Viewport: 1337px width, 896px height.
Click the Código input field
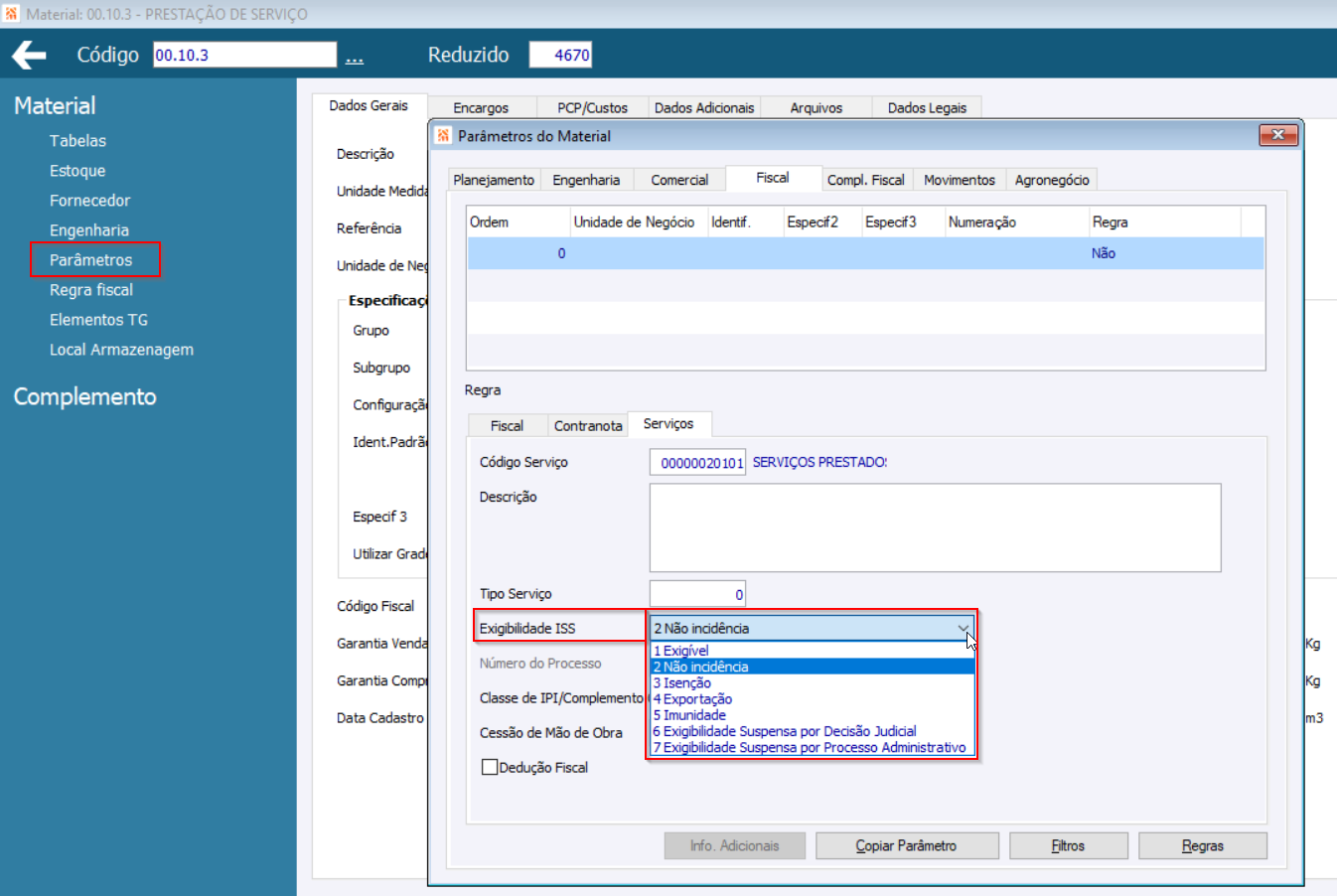click(244, 55)
